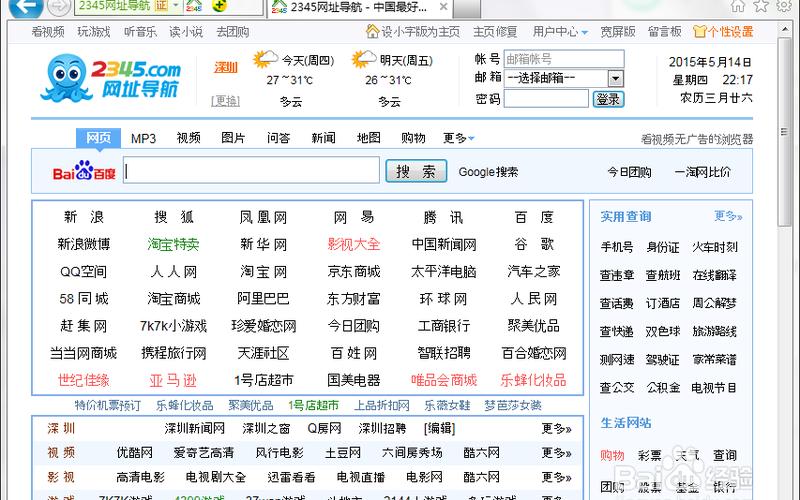The image size is (800, 500).
Task: Click the 宽屏版 link
Action: [x=618, y=32]
